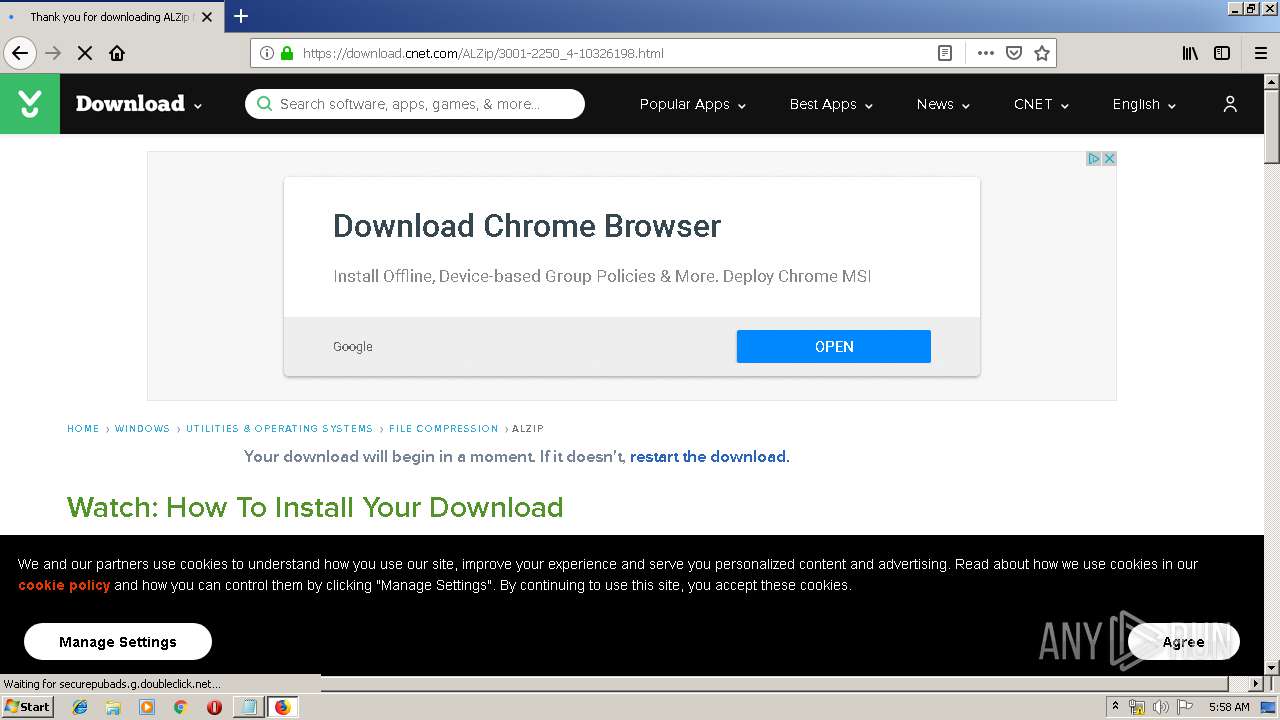Expand the News menu
The height and width of the screenshot is (720, 1280).
[943, 104]
